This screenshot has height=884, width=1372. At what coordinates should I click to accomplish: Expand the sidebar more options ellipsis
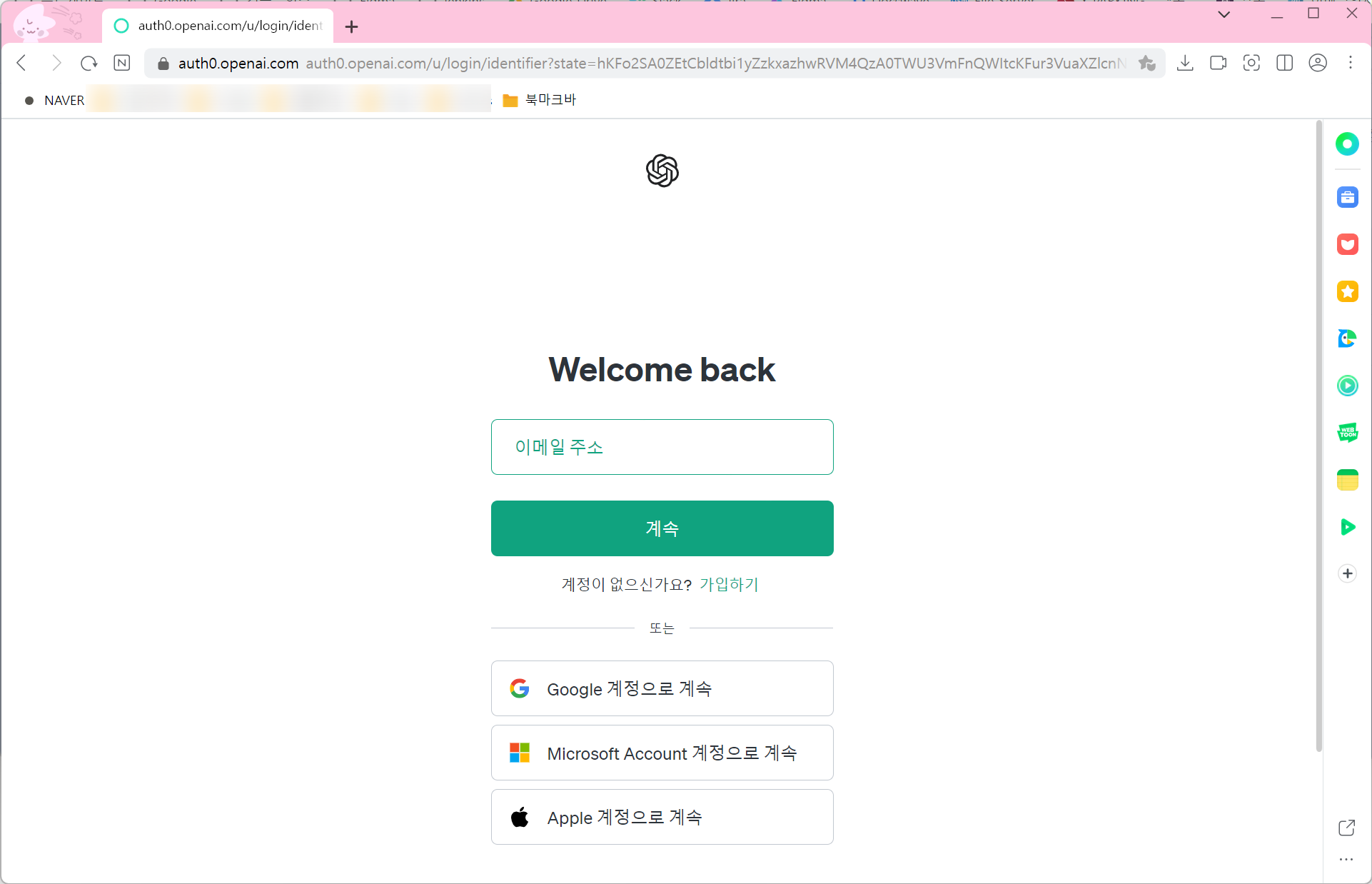[1346, 860]
